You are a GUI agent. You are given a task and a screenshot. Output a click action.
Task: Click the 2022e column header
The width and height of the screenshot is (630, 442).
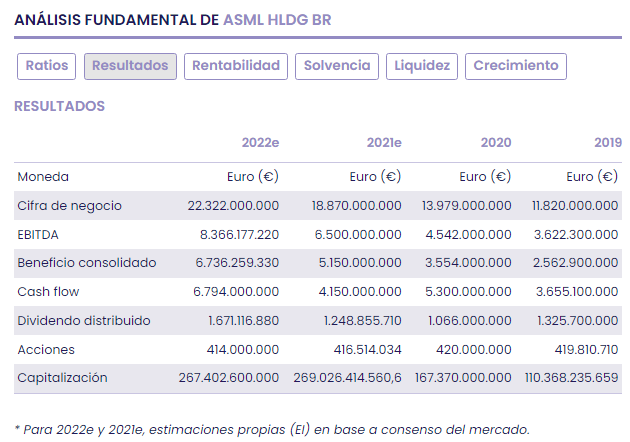click(260, 143)
